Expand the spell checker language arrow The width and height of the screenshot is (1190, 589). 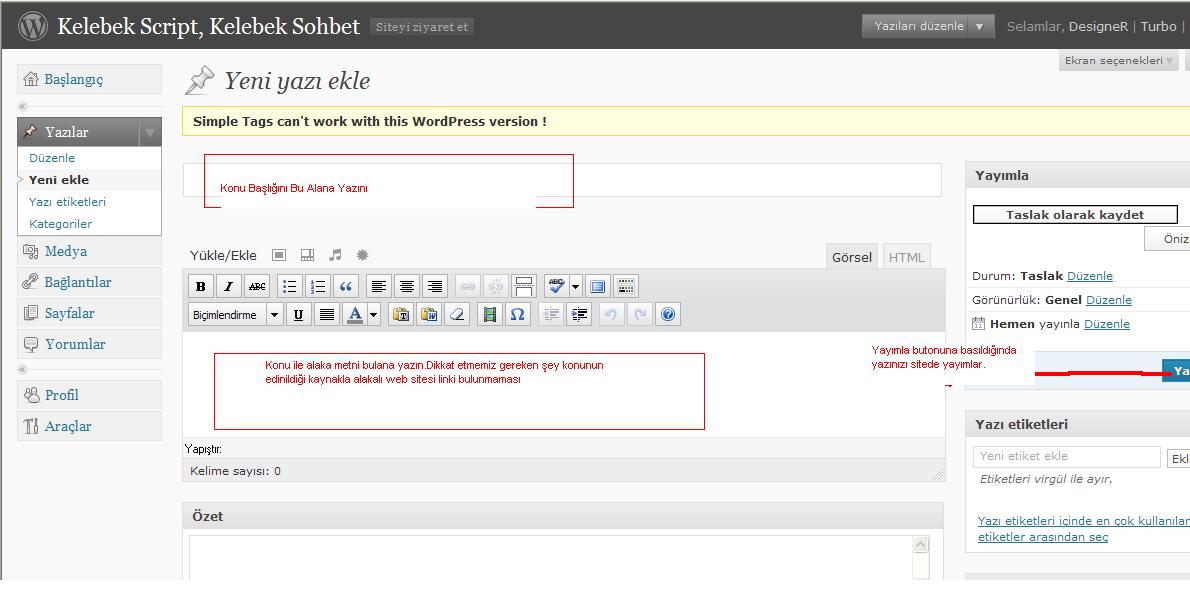[x=575, y=286]
